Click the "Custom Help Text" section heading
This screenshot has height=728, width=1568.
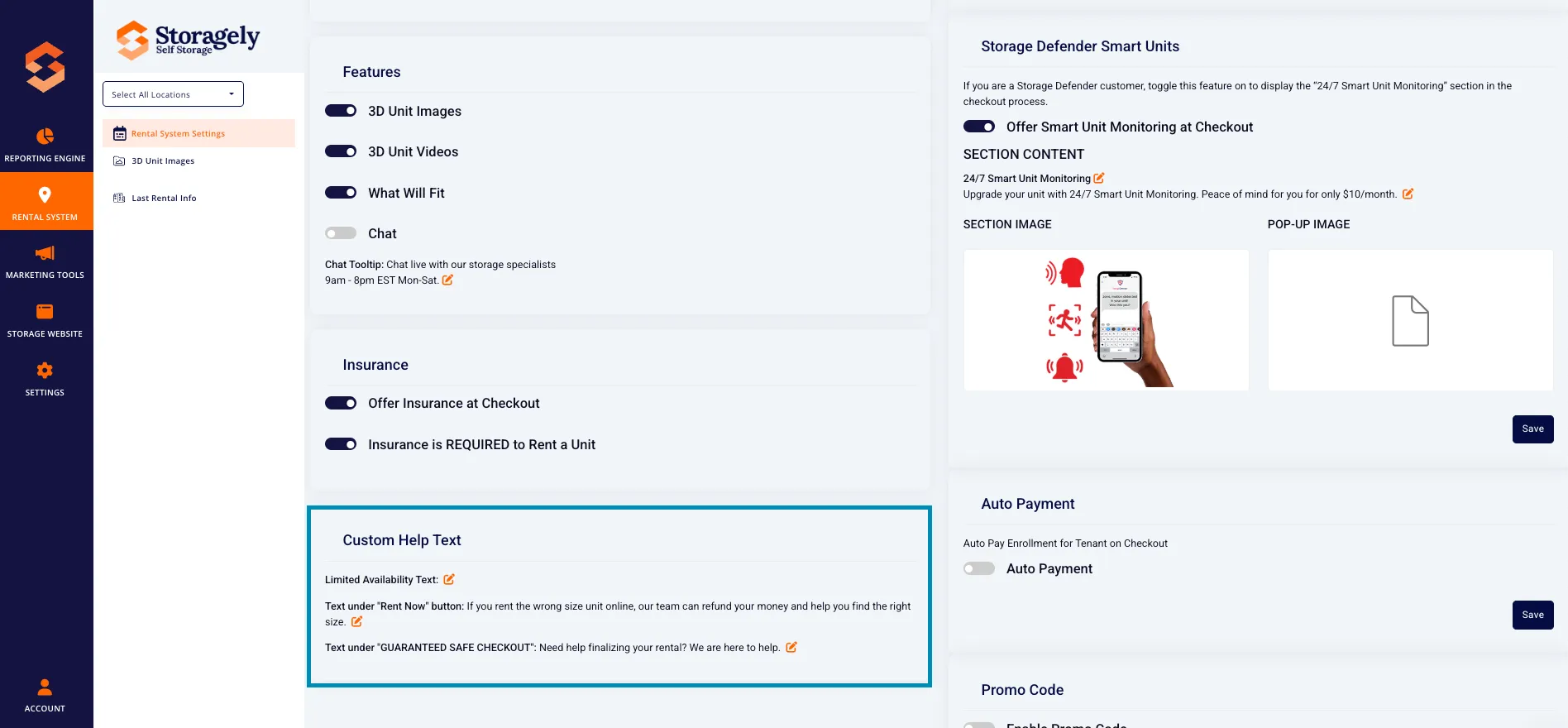(402, 540)
